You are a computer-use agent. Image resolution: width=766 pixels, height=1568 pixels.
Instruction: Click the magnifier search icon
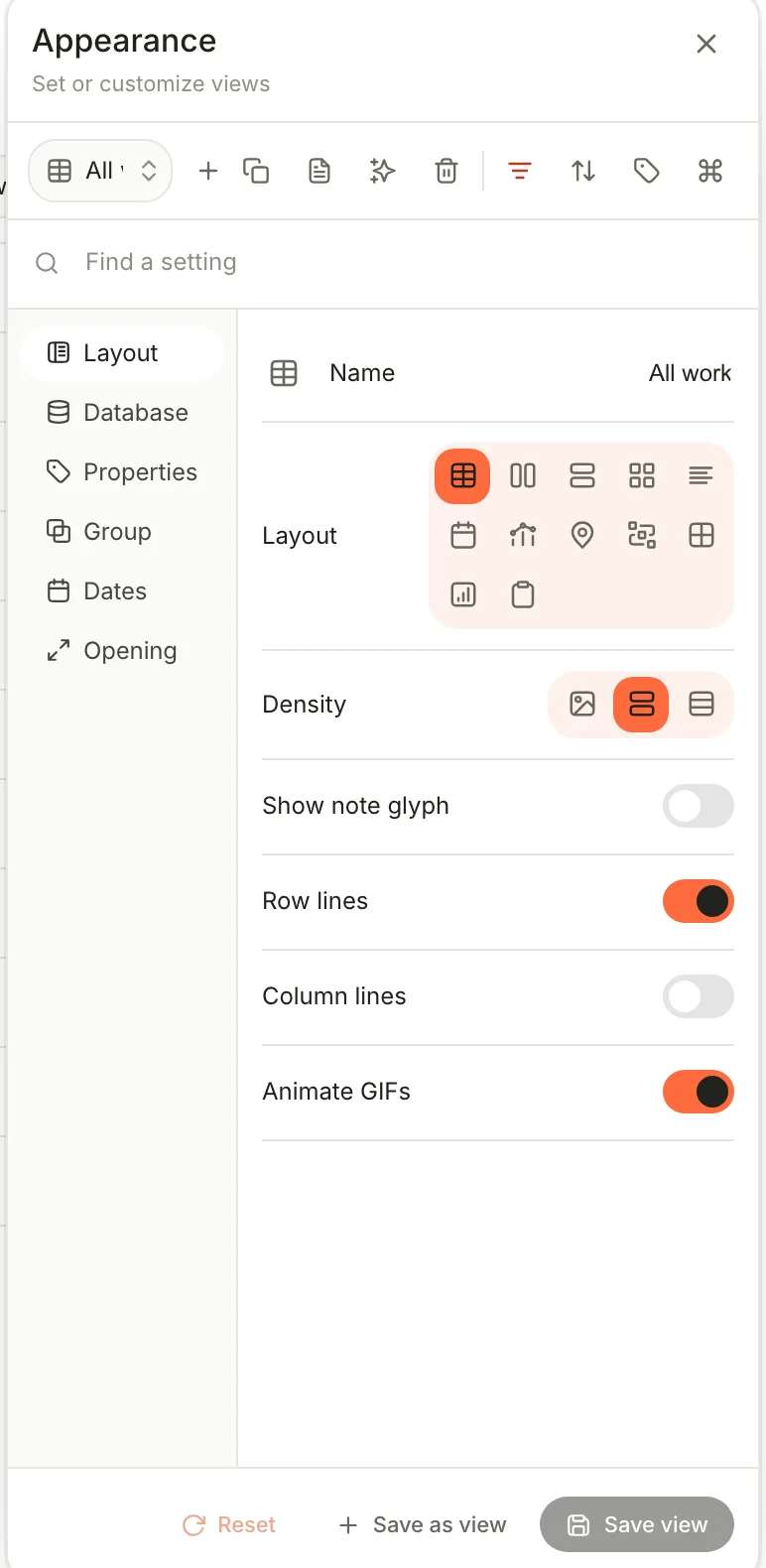click(47, 263)
